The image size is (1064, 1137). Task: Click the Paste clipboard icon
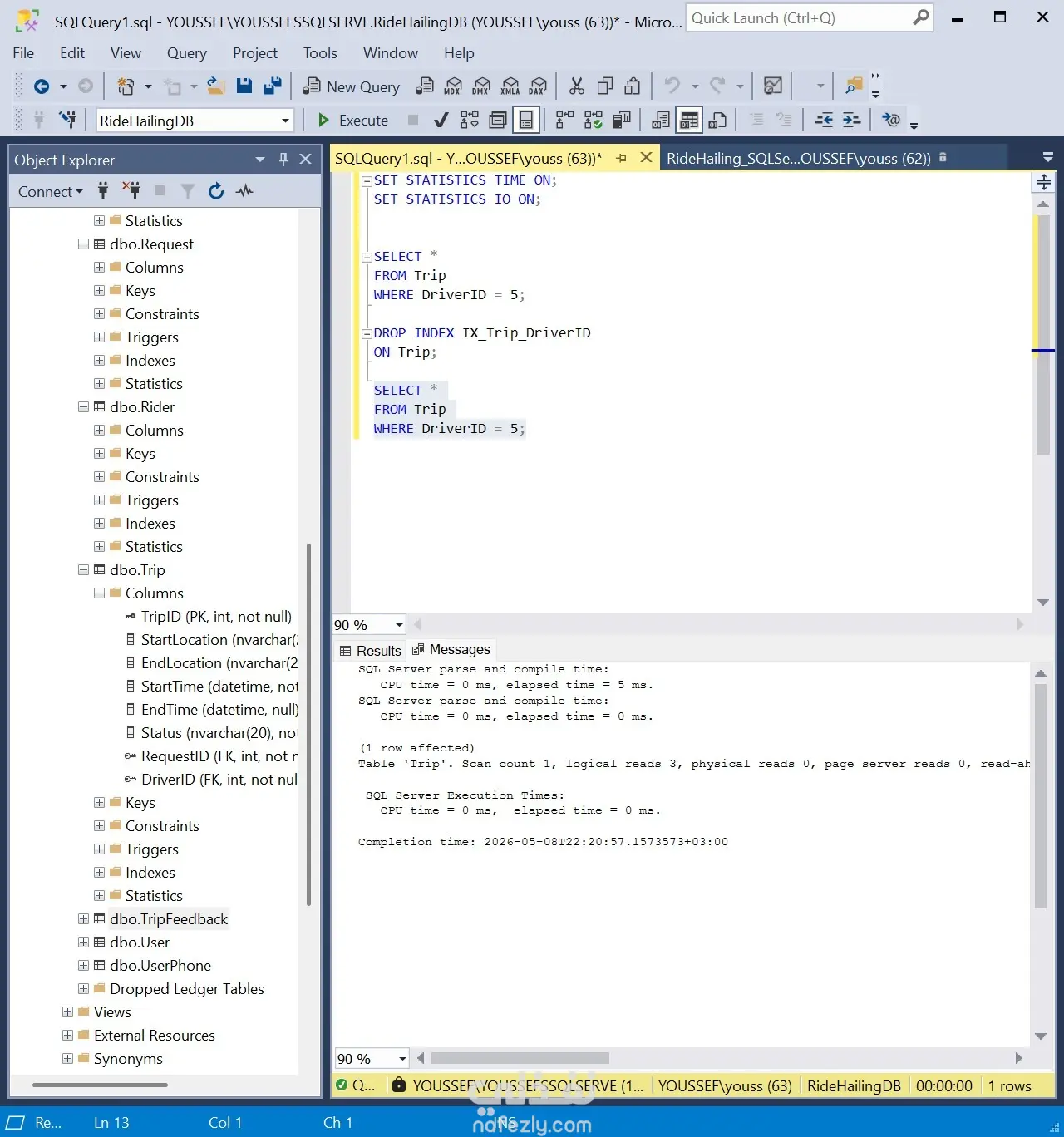tap(633, 86)
